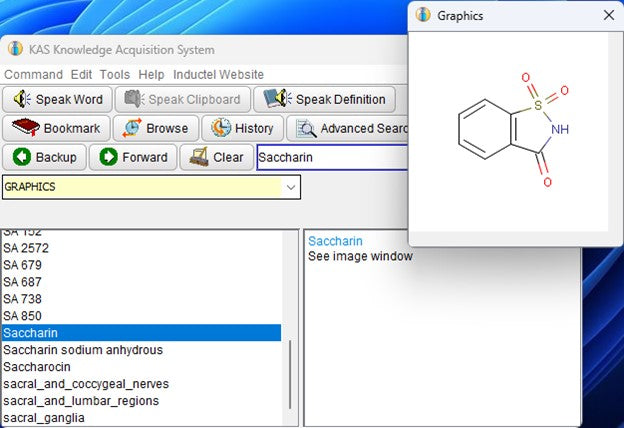Open the Tools menu

(x=115, y=74)
